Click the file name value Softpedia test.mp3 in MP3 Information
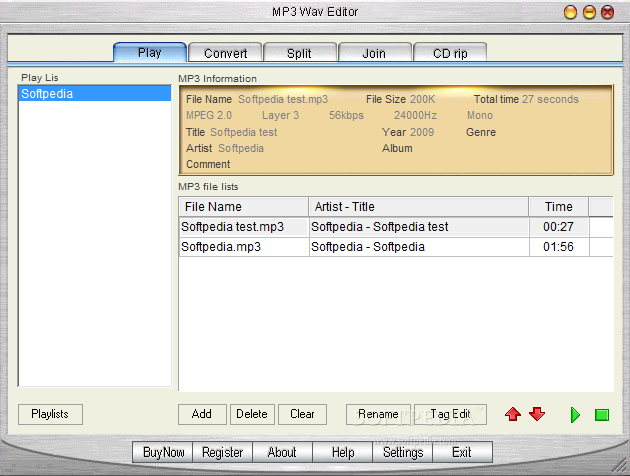The width and height of the screenshot is (630, 476). pos(283,99)
